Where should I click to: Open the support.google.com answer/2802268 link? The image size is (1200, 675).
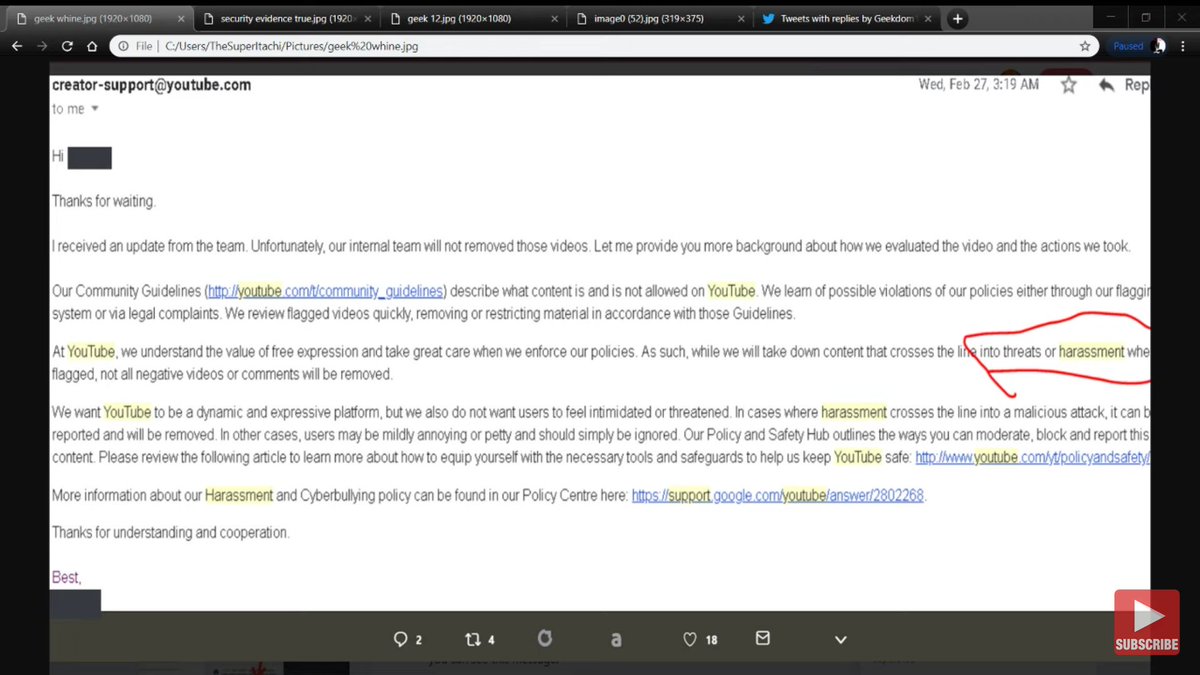click(778, 495)
